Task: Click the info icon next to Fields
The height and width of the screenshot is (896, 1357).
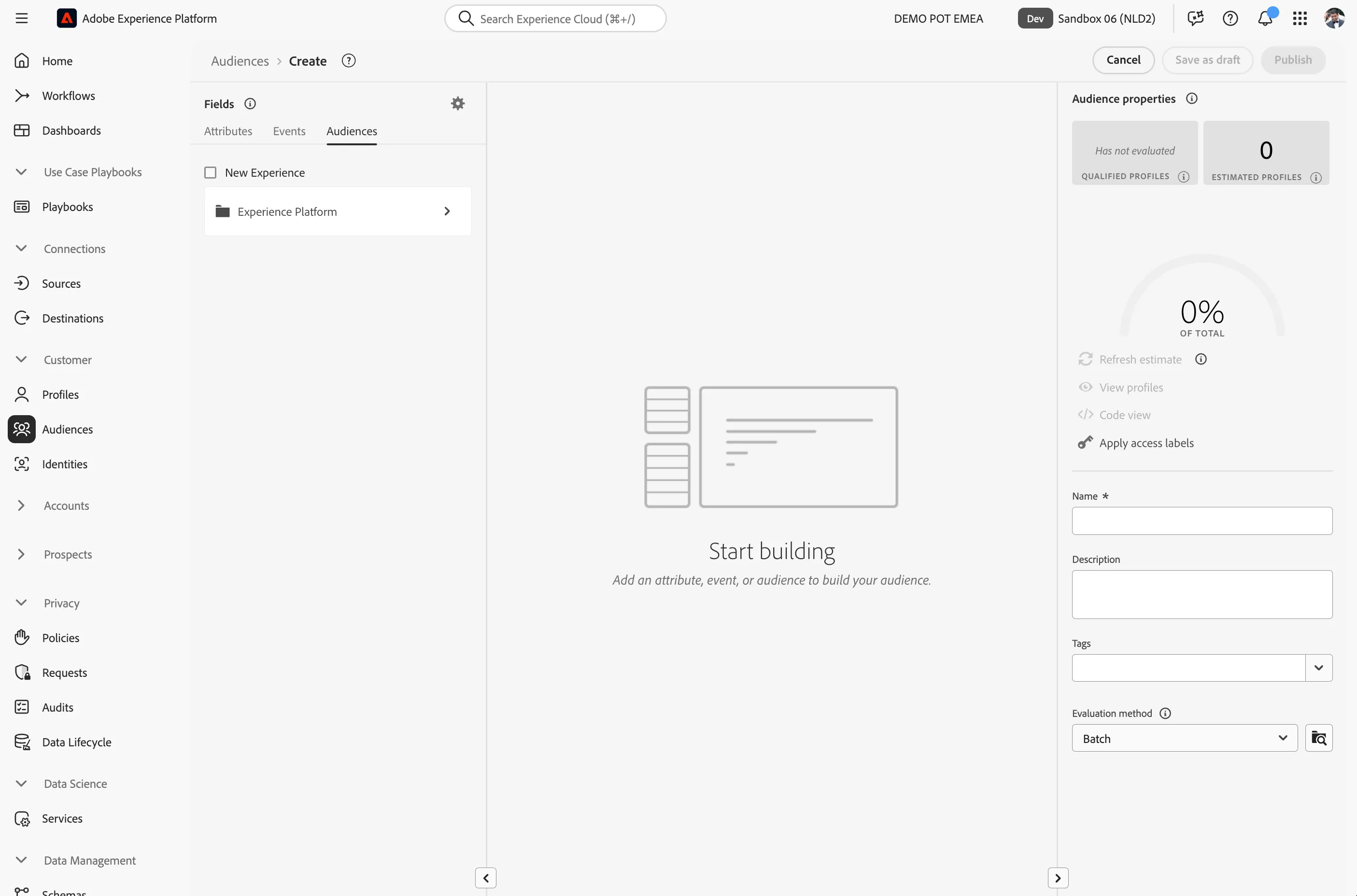Action: (250, 104)
